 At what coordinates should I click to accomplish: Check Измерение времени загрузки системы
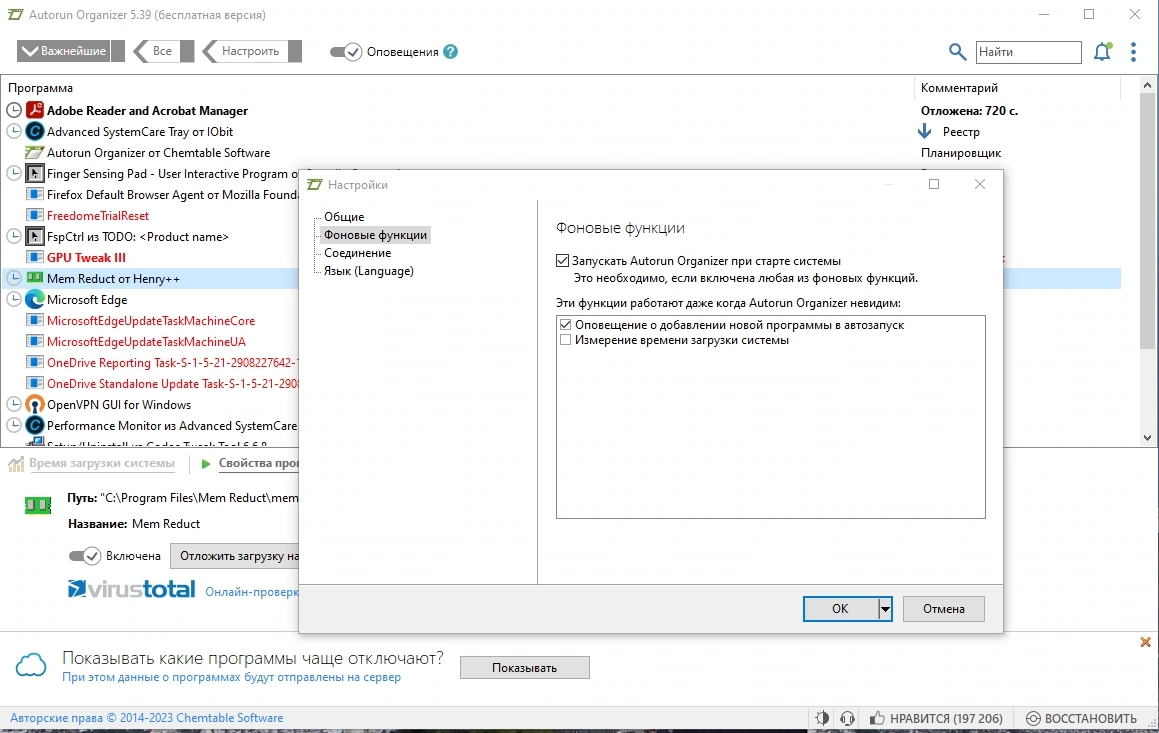565,340
